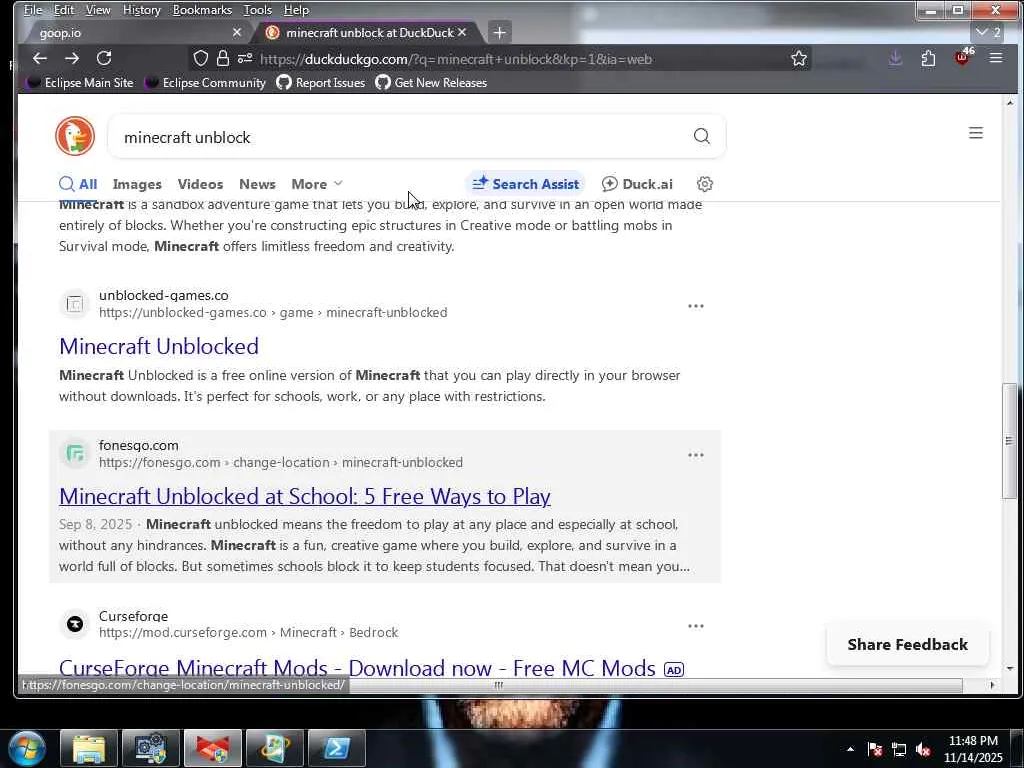Show hidden system tray icons arrow

[850, 749]
